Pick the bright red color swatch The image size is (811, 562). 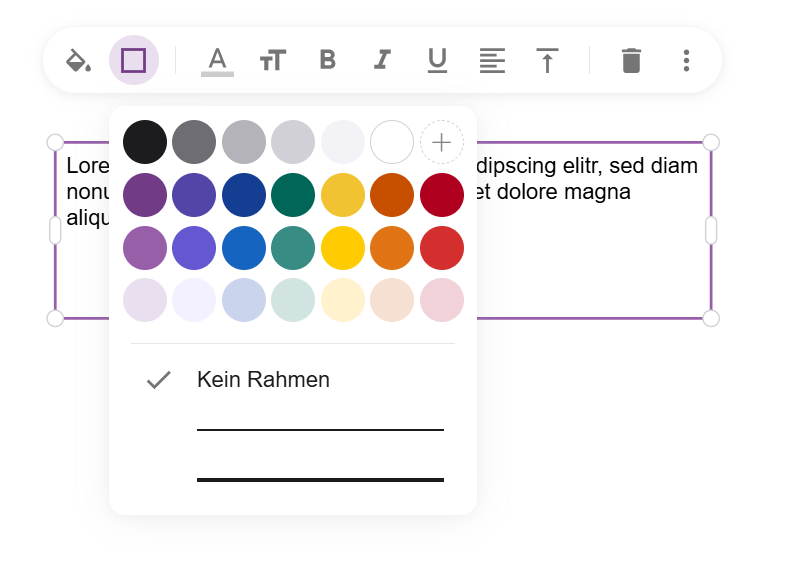[442, 248]
